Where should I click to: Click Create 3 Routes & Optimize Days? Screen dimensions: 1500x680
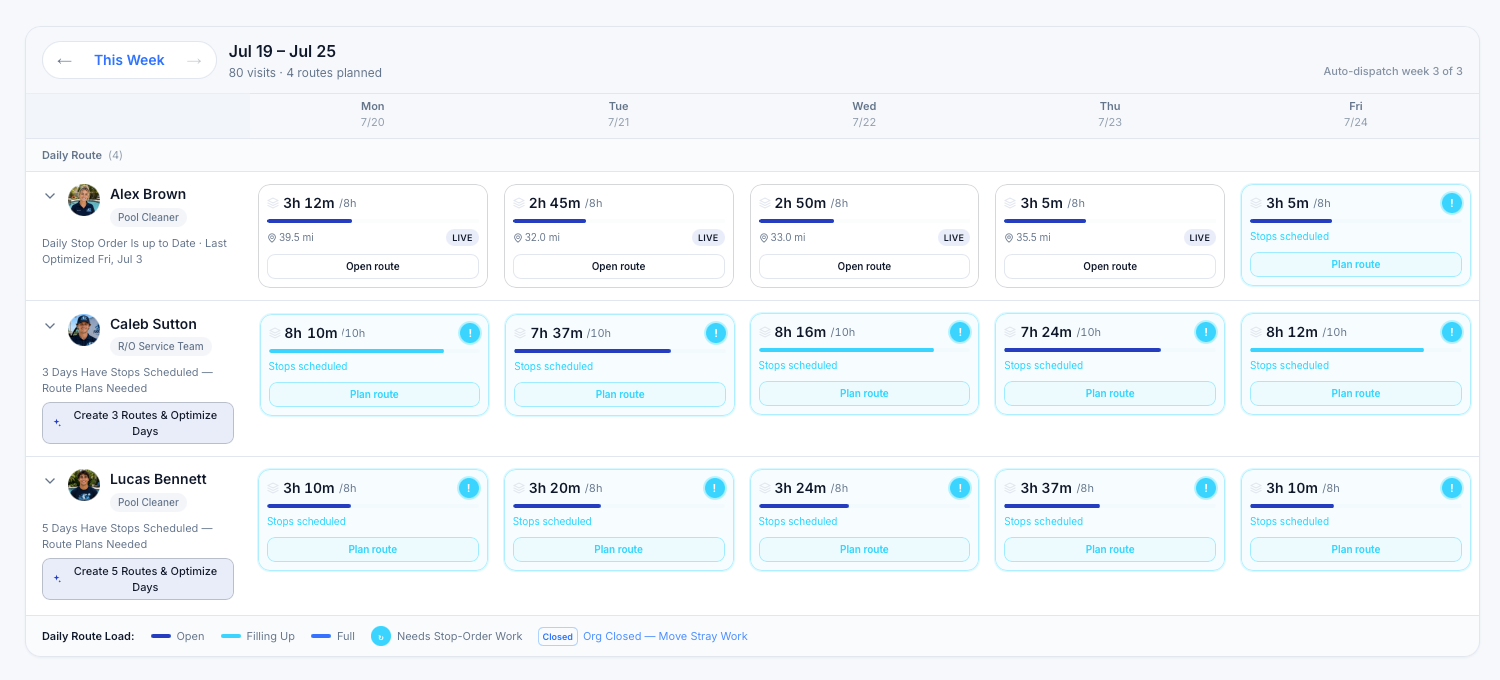pyautogui.click(x=138, y=423)
